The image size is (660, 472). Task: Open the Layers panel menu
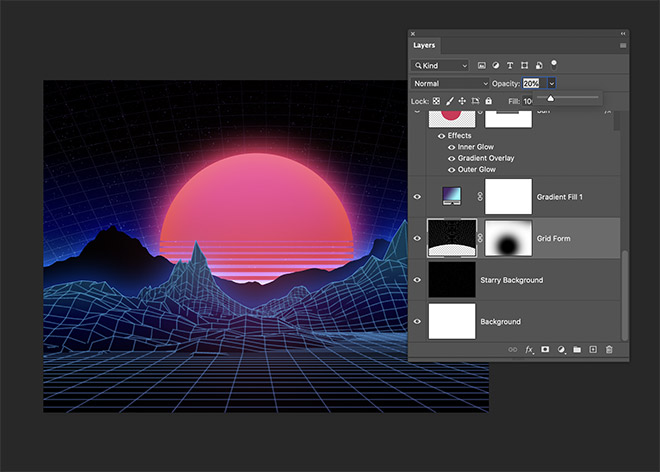[x=622, y=45]
